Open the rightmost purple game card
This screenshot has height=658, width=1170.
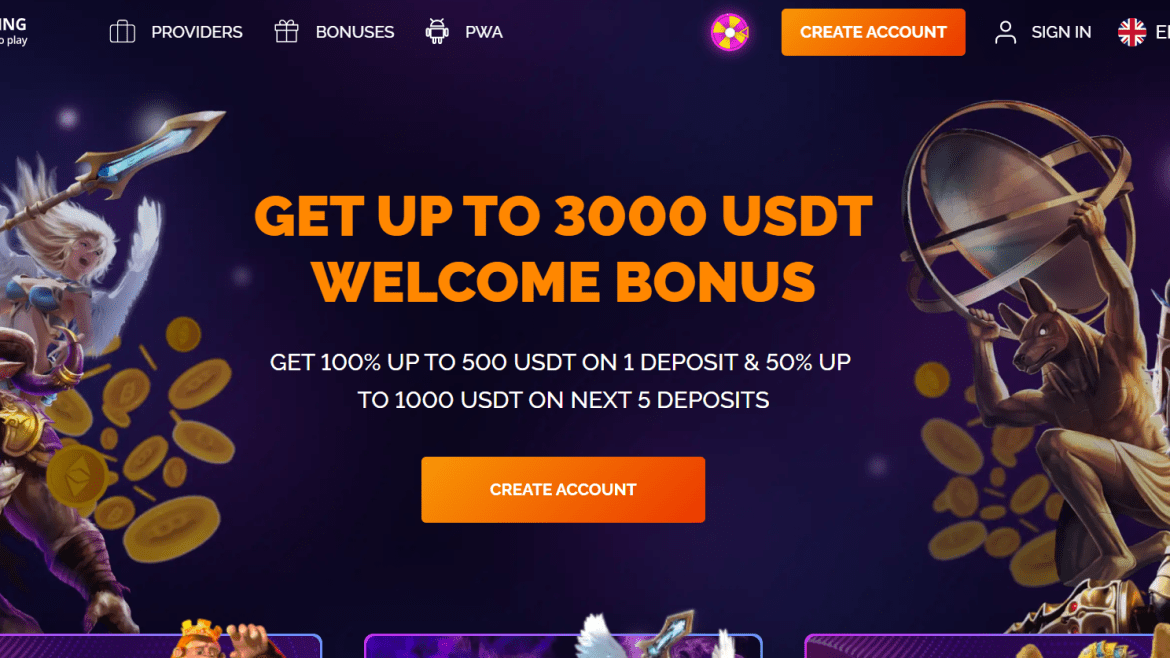(x=987, y=645)
